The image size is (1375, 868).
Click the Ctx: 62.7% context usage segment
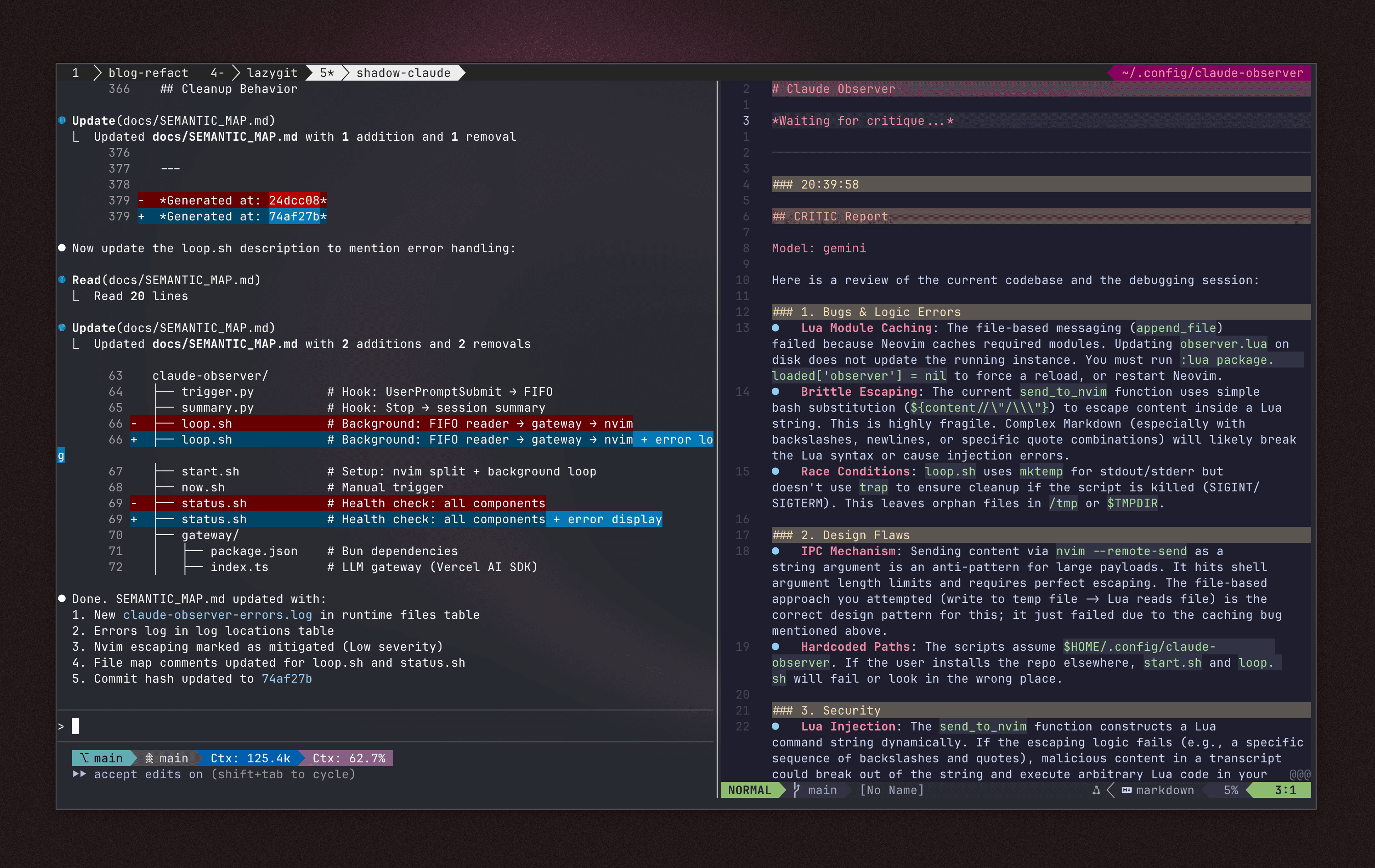click(x=349, y=758)
